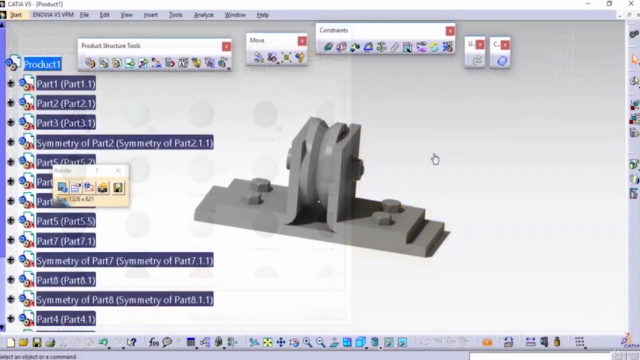This screenshot has height=360, width=640.
Task: Click the Contact Constraint icon
Action: coord(341,47)
